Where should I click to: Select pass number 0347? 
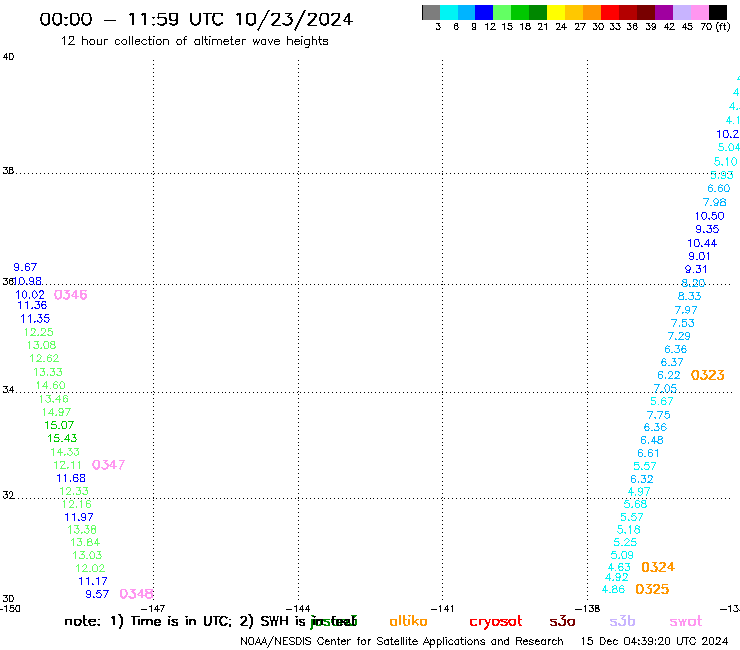(108, 465)
